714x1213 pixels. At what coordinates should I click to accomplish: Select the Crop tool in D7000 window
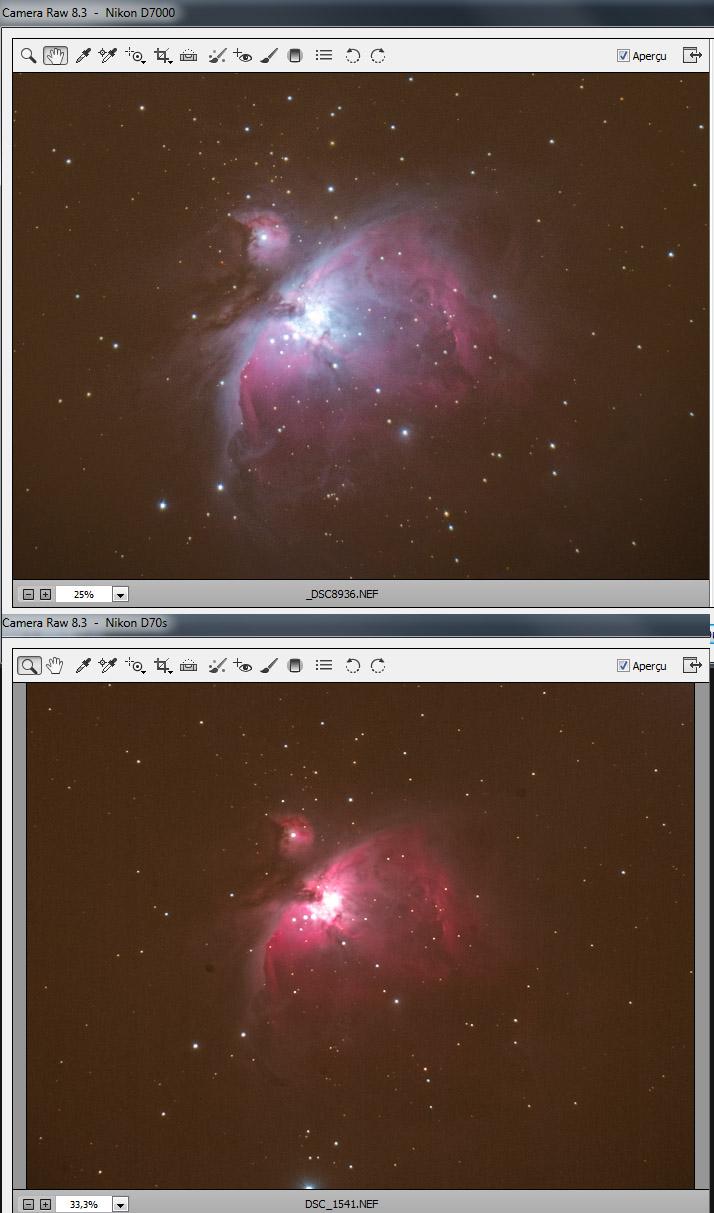[x=162, y=56]
